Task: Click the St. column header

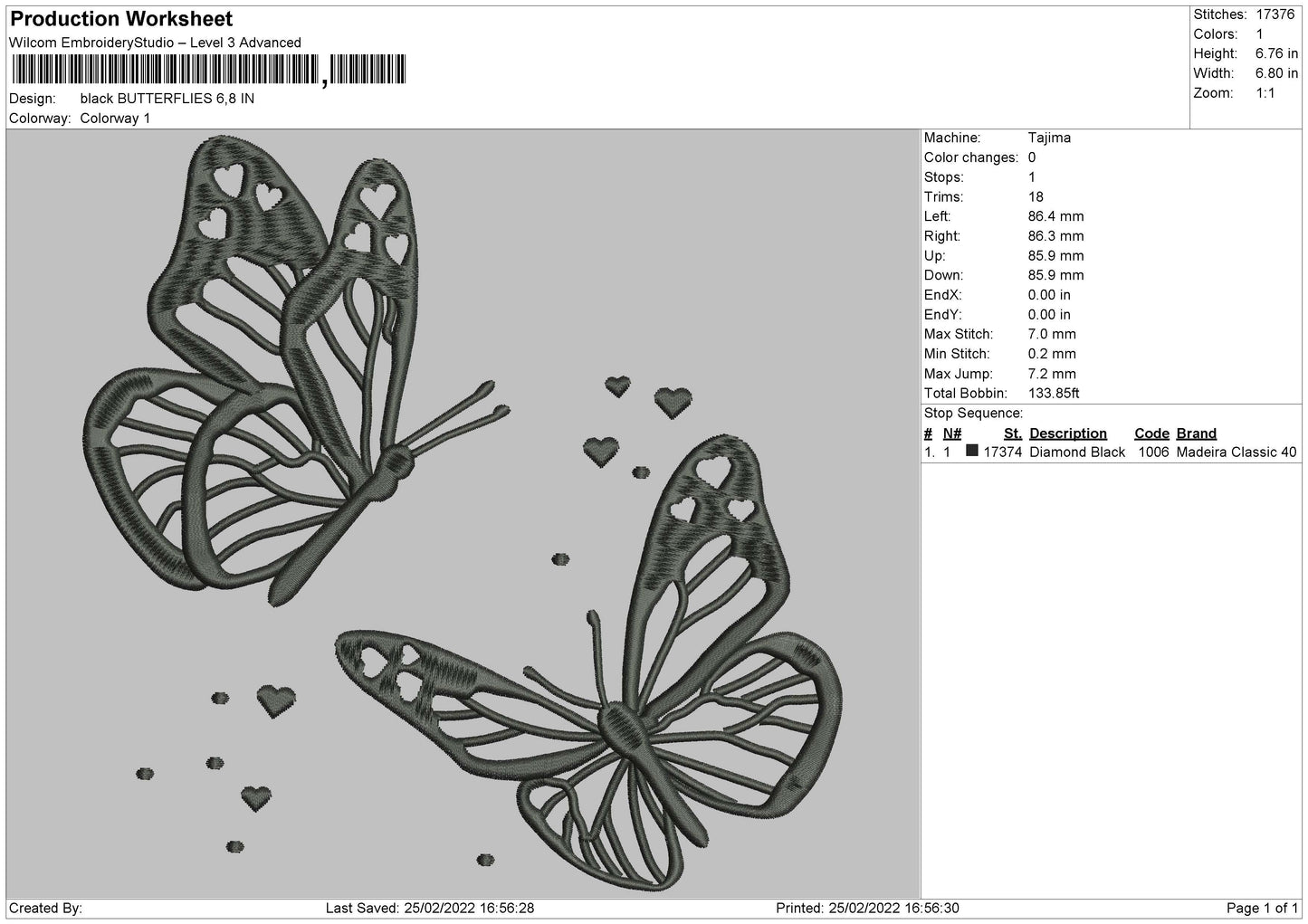Action: (1012, 433)
